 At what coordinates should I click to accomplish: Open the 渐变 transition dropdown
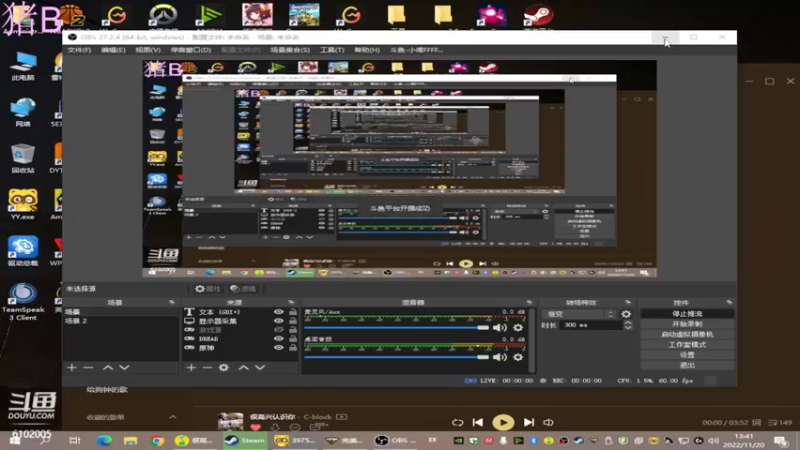[581, 314]
